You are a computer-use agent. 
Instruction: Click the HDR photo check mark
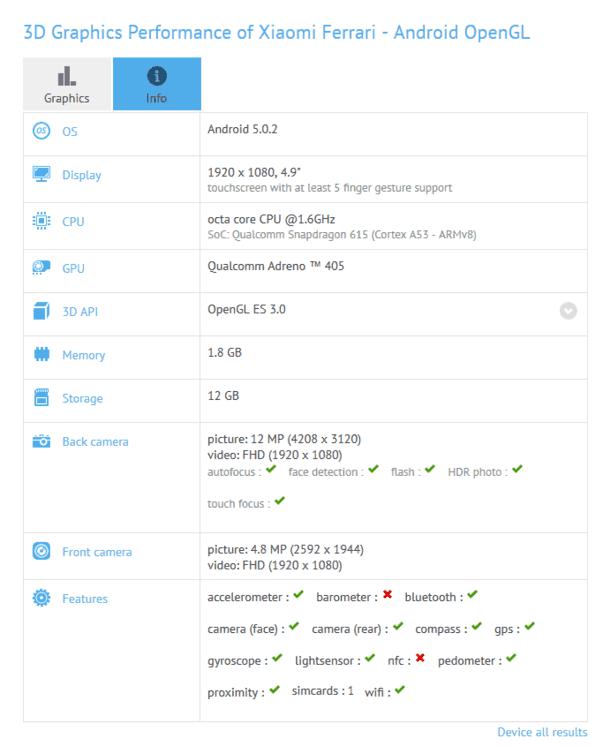(517, 469)
